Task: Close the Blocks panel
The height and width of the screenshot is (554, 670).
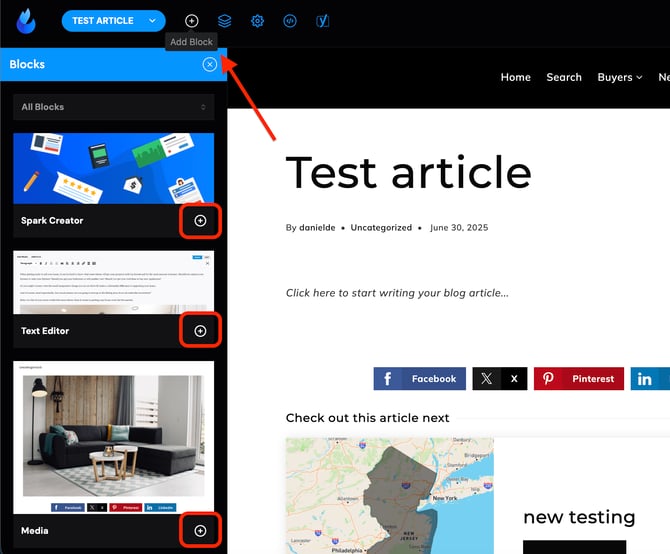Action: click(209, 64)
